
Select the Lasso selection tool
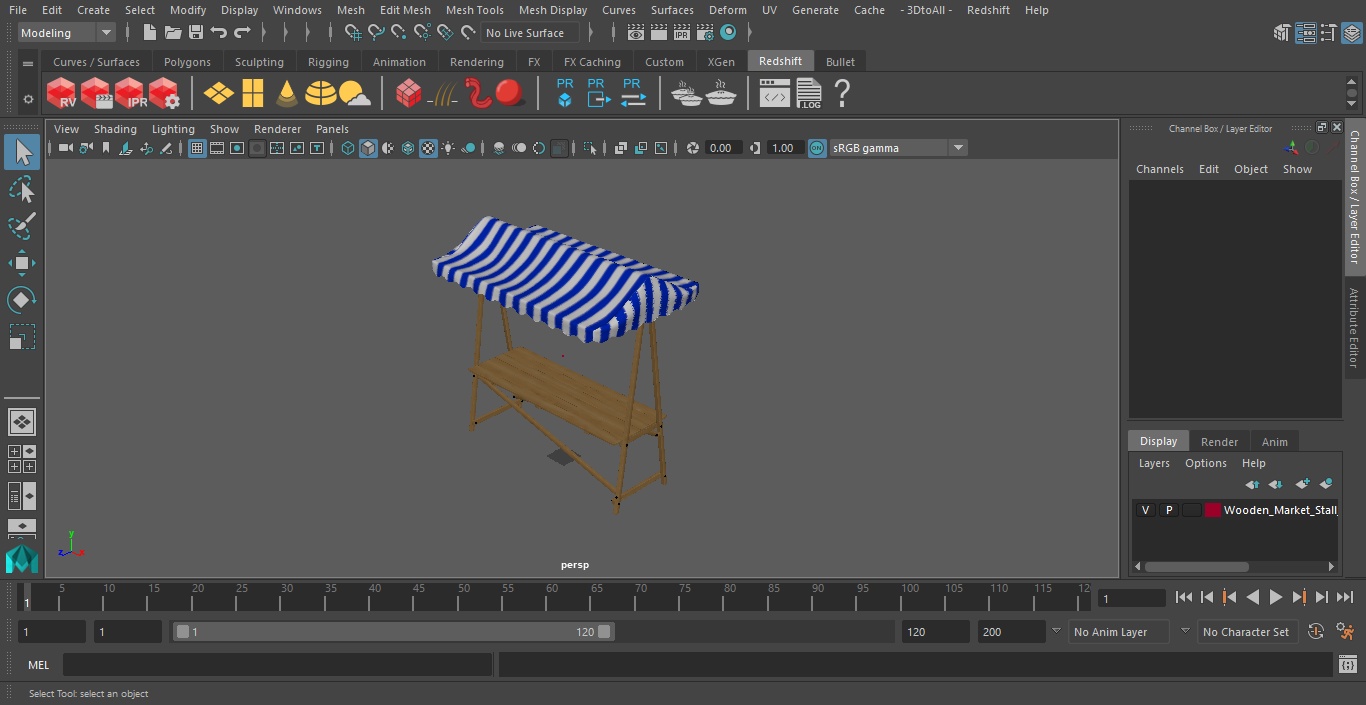(21, 189)
